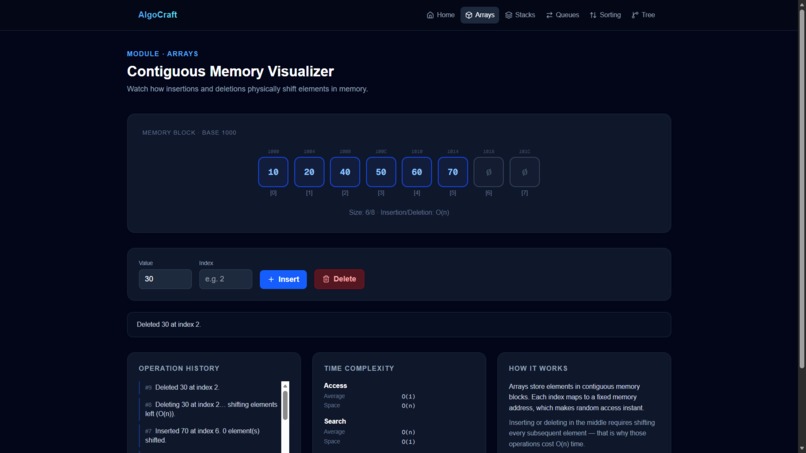Click the empty cell at index 7
Viewport: 806px width, 453px height.
[x=524, y=172]
